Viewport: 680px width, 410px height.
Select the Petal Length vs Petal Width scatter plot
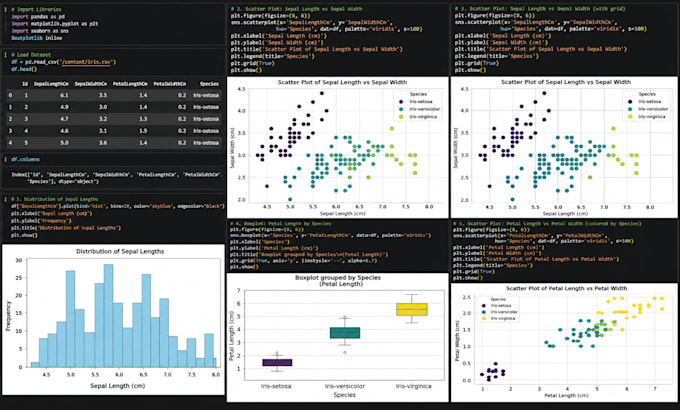click(564, 342)
